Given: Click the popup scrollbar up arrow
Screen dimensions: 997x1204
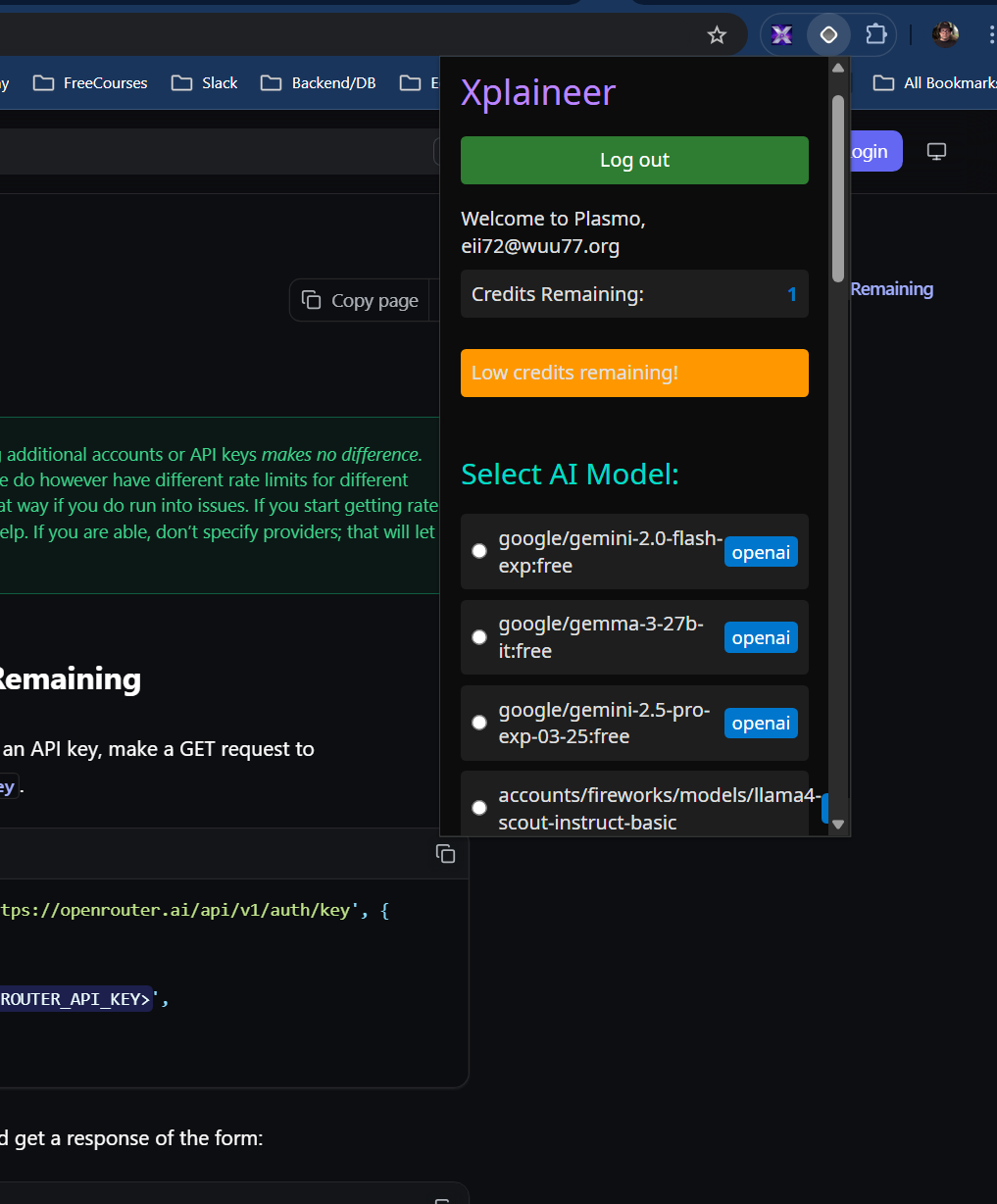Looking at the screenshot, I should coord(838,69).
